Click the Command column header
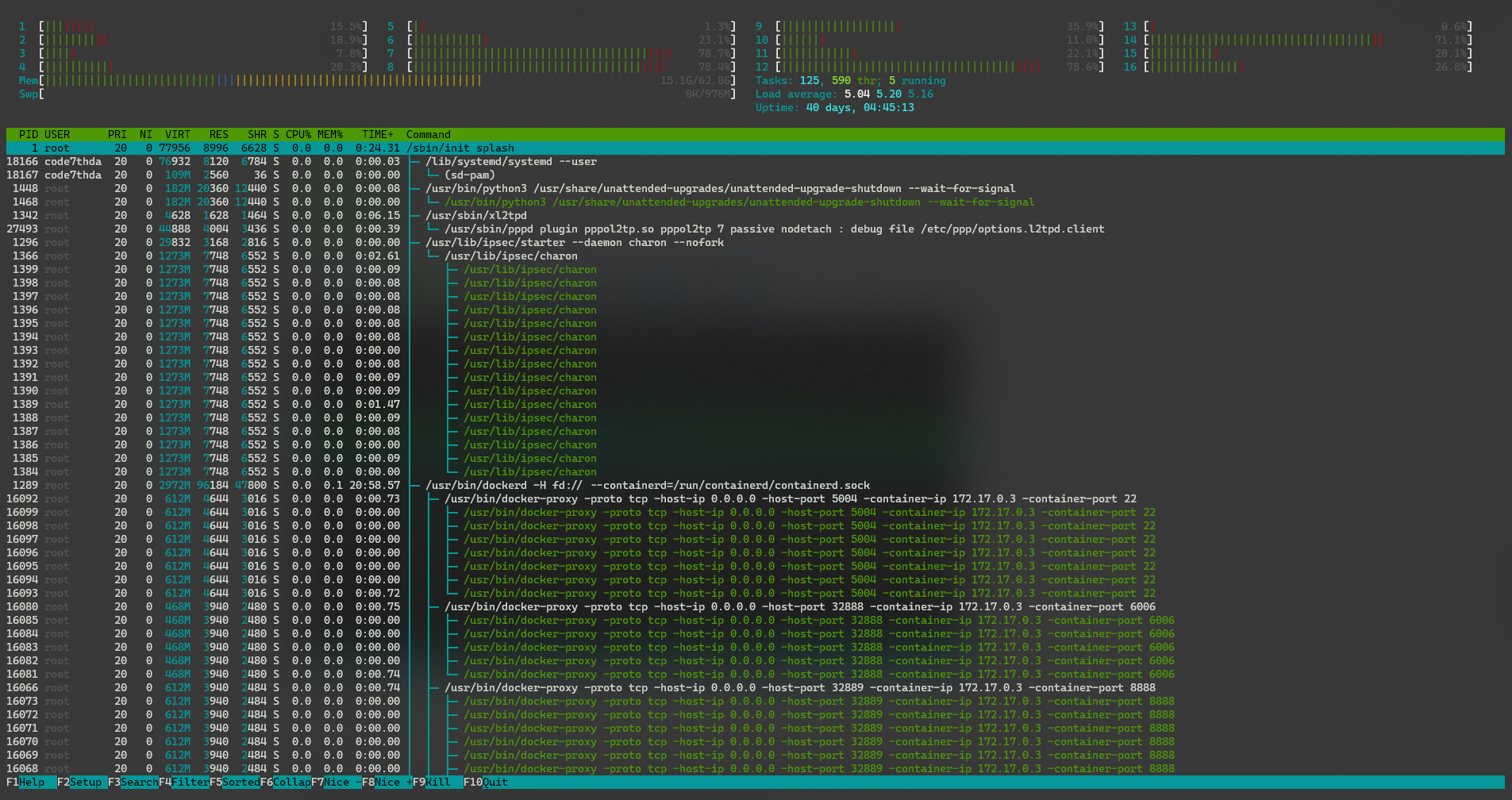 click(x=429, y=134)
